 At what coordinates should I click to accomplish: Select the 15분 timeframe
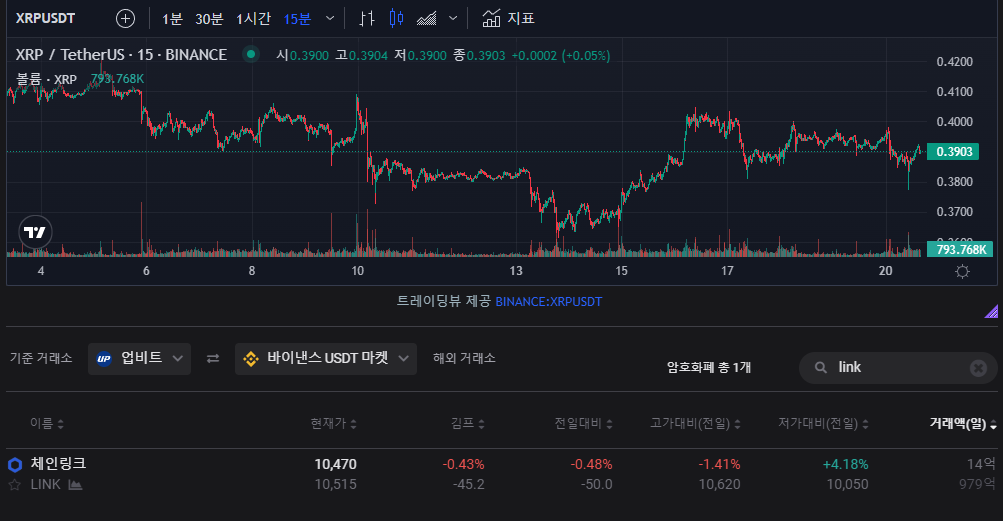pyautogui.click(x=297, y=19)
